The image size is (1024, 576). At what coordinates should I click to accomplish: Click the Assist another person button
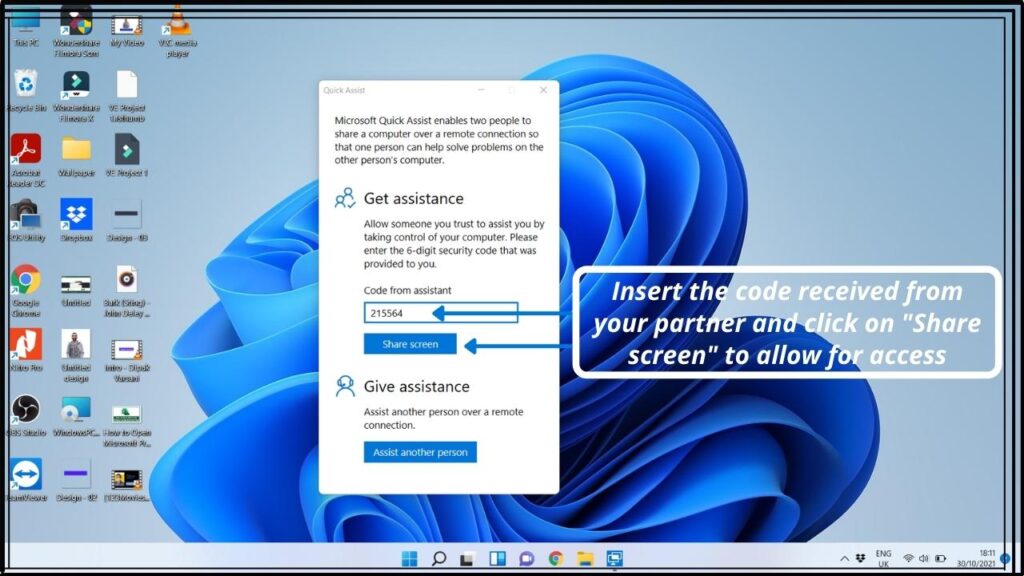(x=420, y=452)
